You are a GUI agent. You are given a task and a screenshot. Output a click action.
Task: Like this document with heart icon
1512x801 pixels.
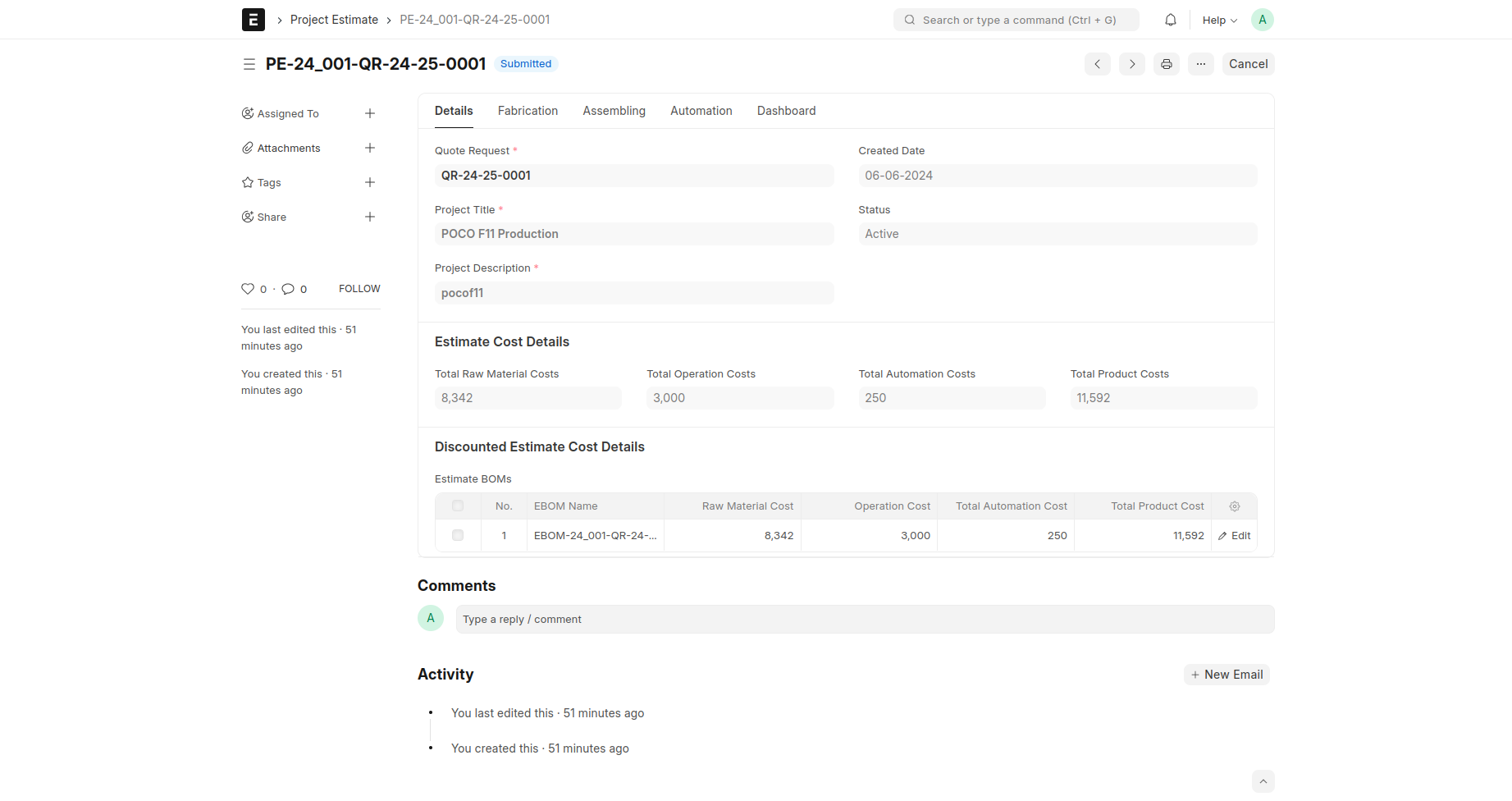tap(248, 289)
